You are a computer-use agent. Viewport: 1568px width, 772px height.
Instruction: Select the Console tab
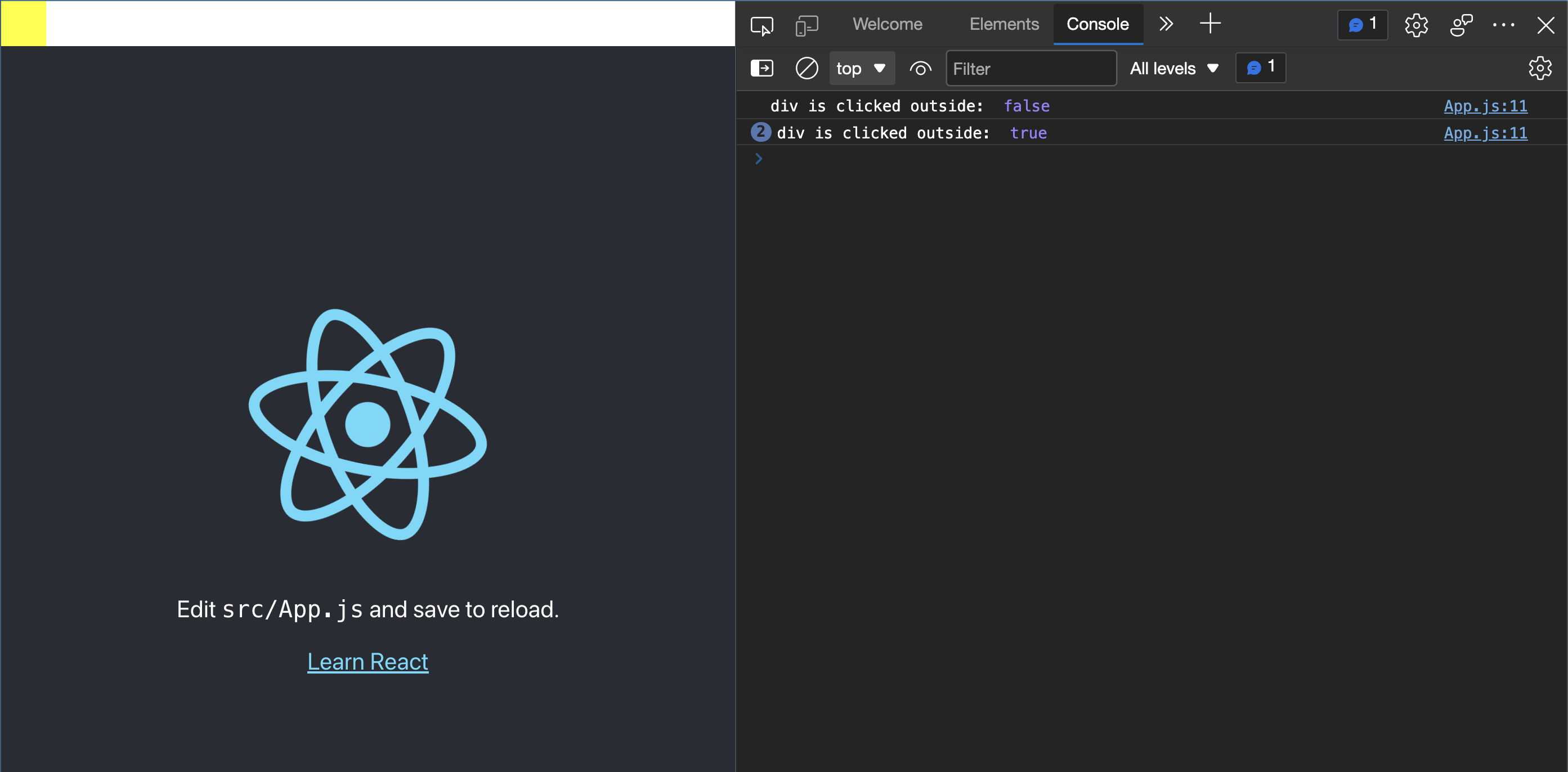point(1097,24)
